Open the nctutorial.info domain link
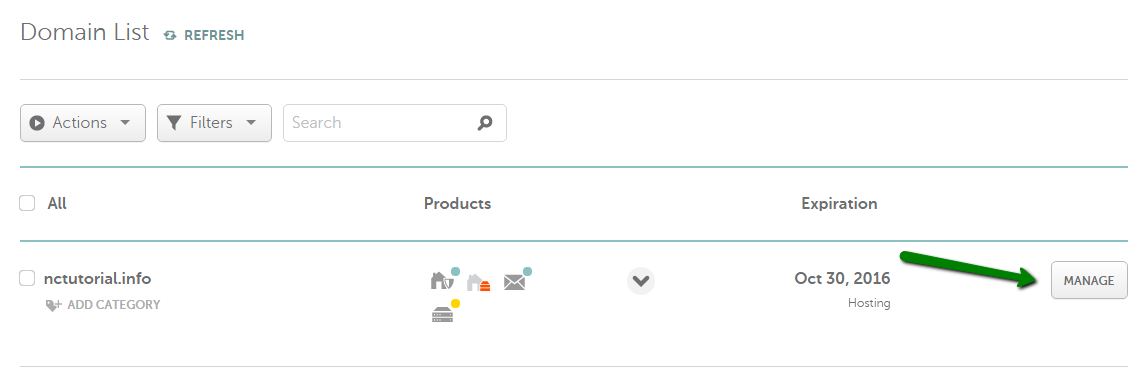Screen dimensions: 1137x381 click(97, 278)
